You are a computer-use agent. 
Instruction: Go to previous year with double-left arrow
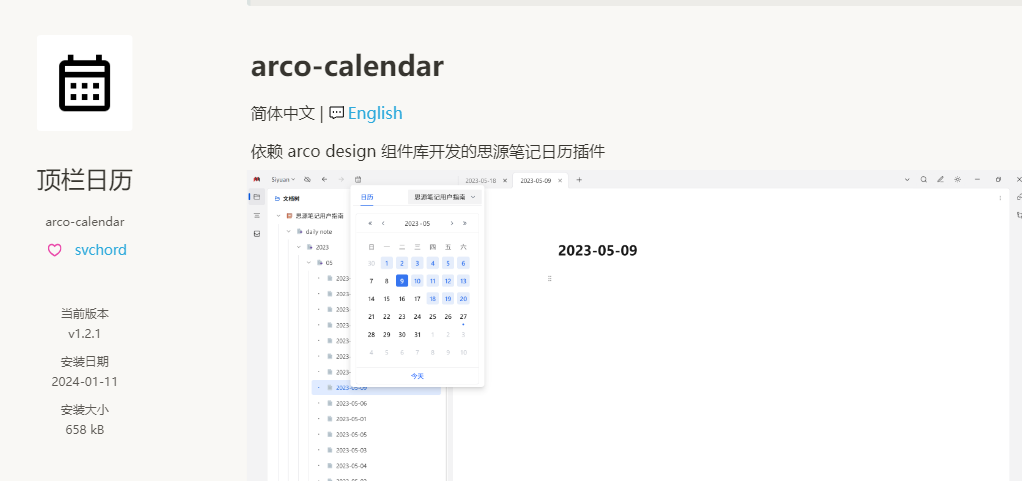click(370, 224)
